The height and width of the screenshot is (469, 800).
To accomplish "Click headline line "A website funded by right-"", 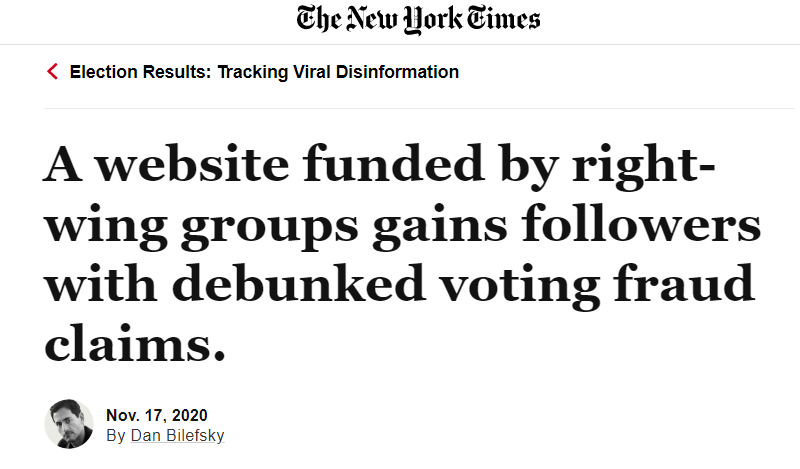I will [x=378, y=165].
